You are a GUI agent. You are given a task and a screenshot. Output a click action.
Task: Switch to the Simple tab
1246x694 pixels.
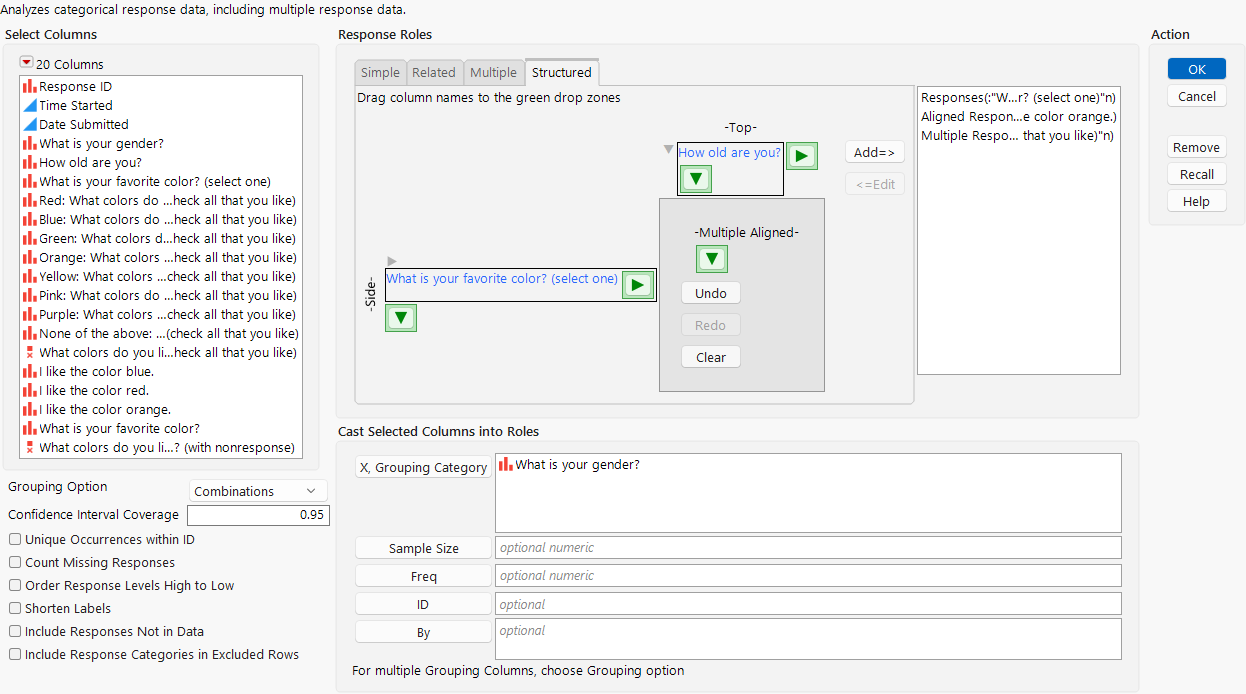pyautogui.click(x=379, y=72)
